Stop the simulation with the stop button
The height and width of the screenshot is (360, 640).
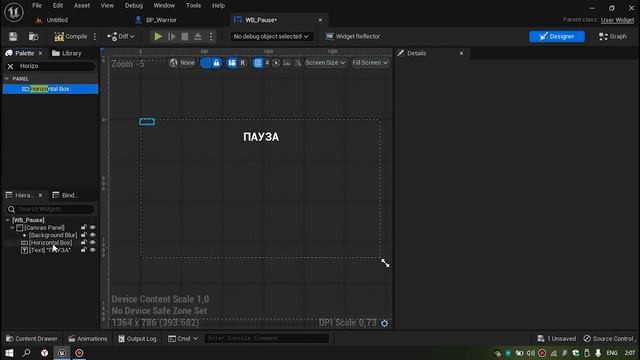(184, 36)
